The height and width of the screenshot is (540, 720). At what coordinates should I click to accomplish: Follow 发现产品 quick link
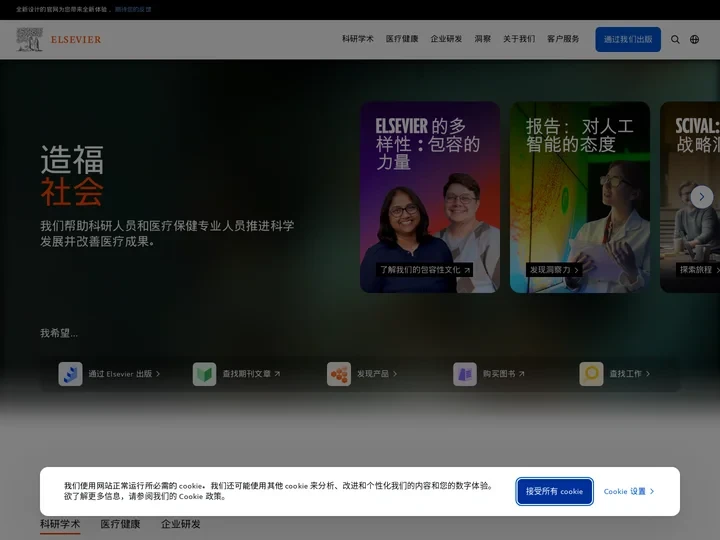pos(377,374)
